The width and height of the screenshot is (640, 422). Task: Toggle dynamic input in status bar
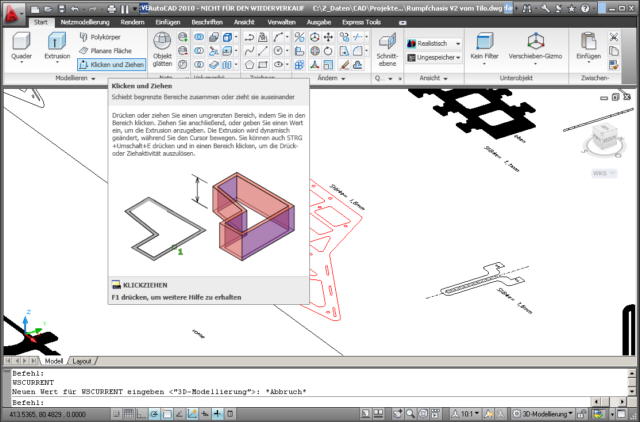(204, 413)
